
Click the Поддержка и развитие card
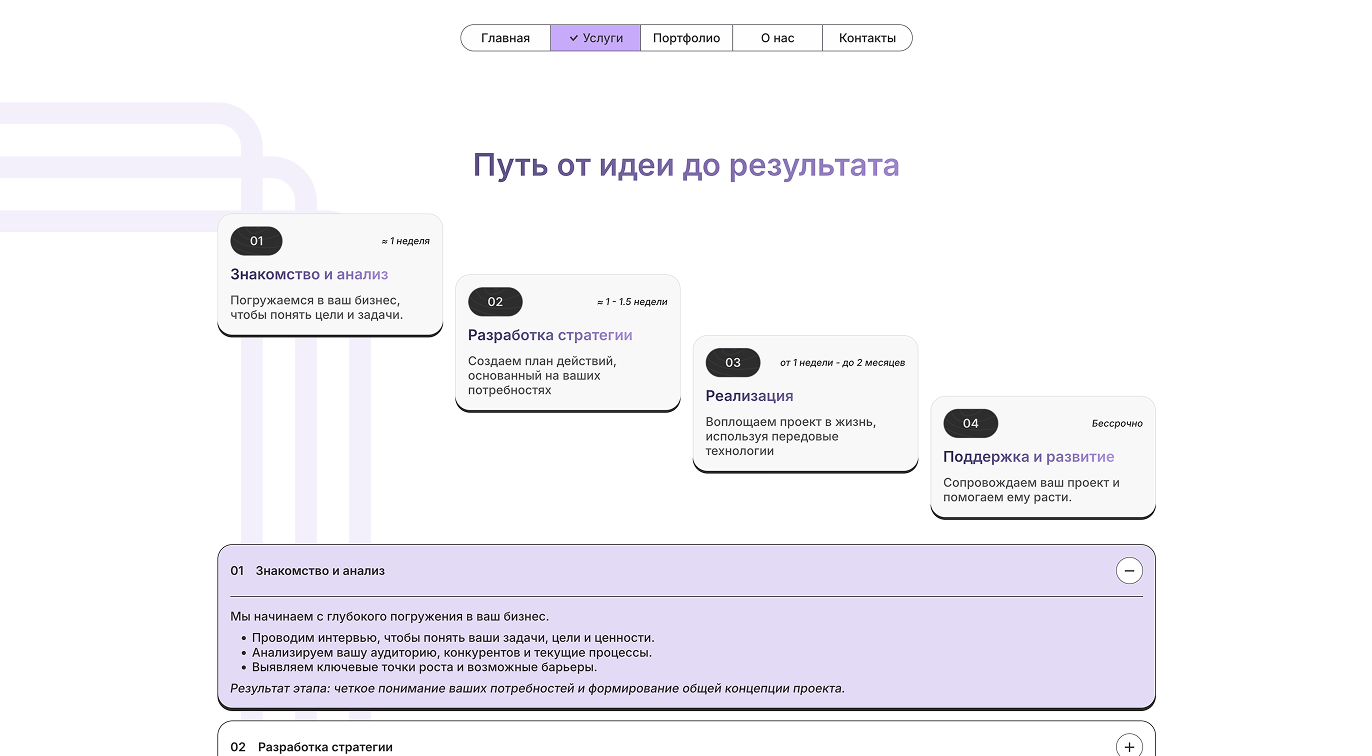[1043, 457]
